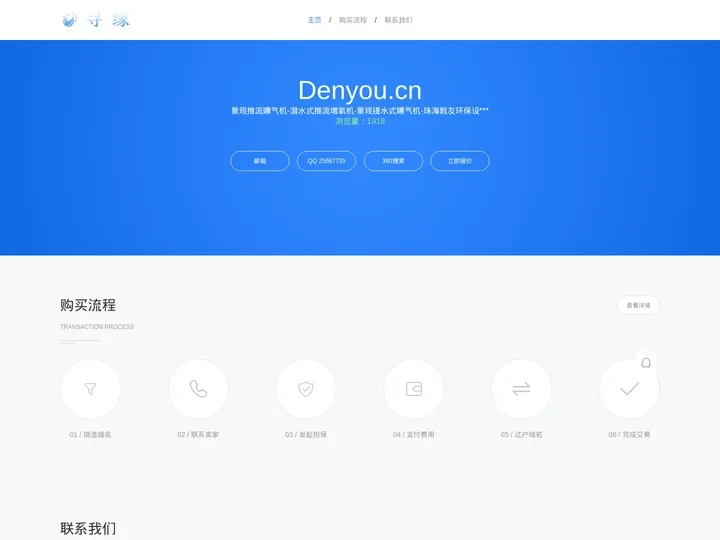This screenshot has width=720, height=540.
Task: Open 联系我们 in the top navigation
Action: (398, 20)
